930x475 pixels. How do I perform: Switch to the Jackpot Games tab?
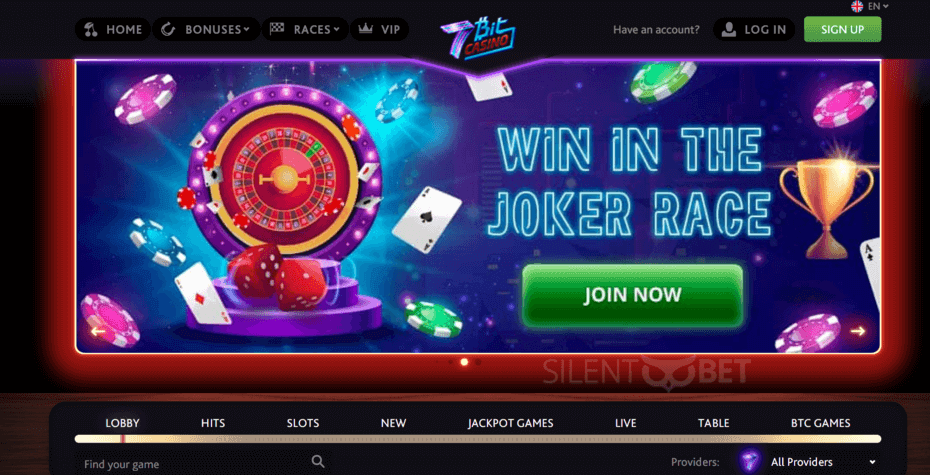point(510,423)
